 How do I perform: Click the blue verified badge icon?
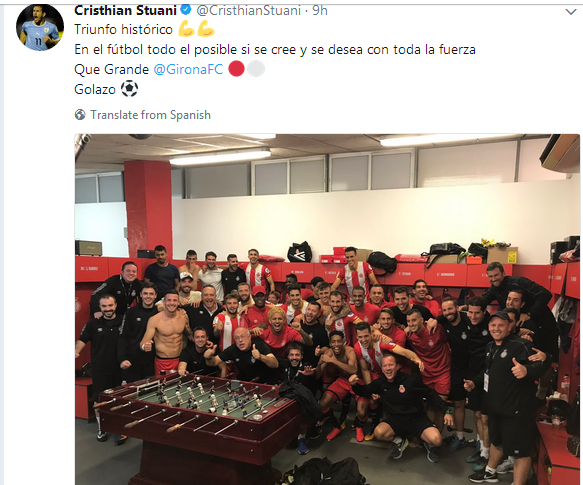coord(186,10)
